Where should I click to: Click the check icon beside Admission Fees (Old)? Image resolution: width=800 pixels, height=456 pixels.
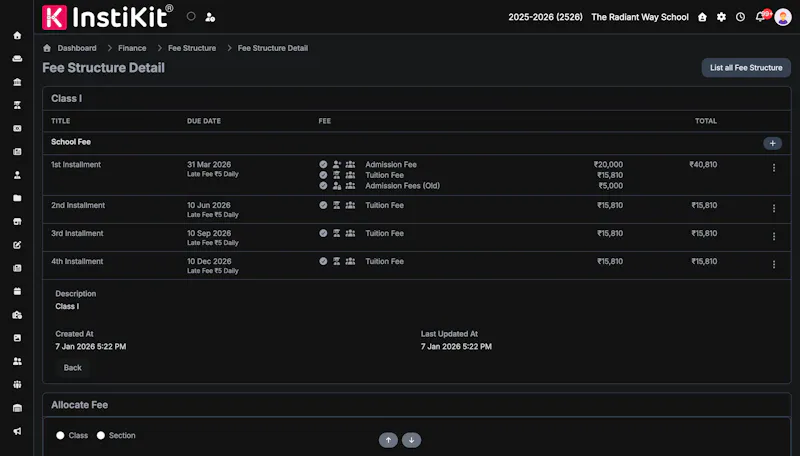coord(323,186)
